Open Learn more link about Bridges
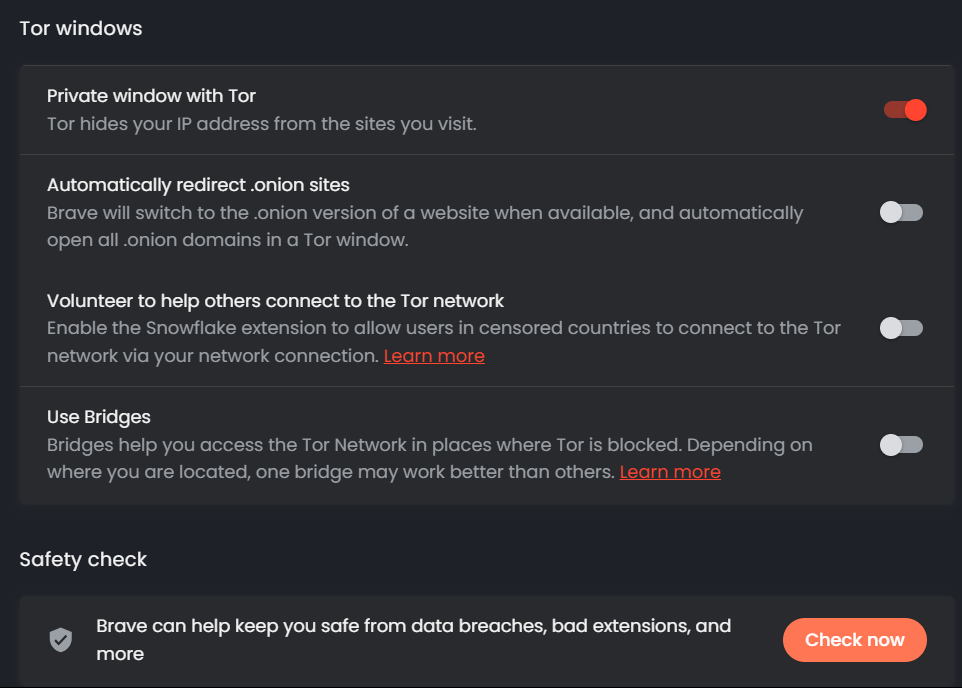 tap(670, 472)
